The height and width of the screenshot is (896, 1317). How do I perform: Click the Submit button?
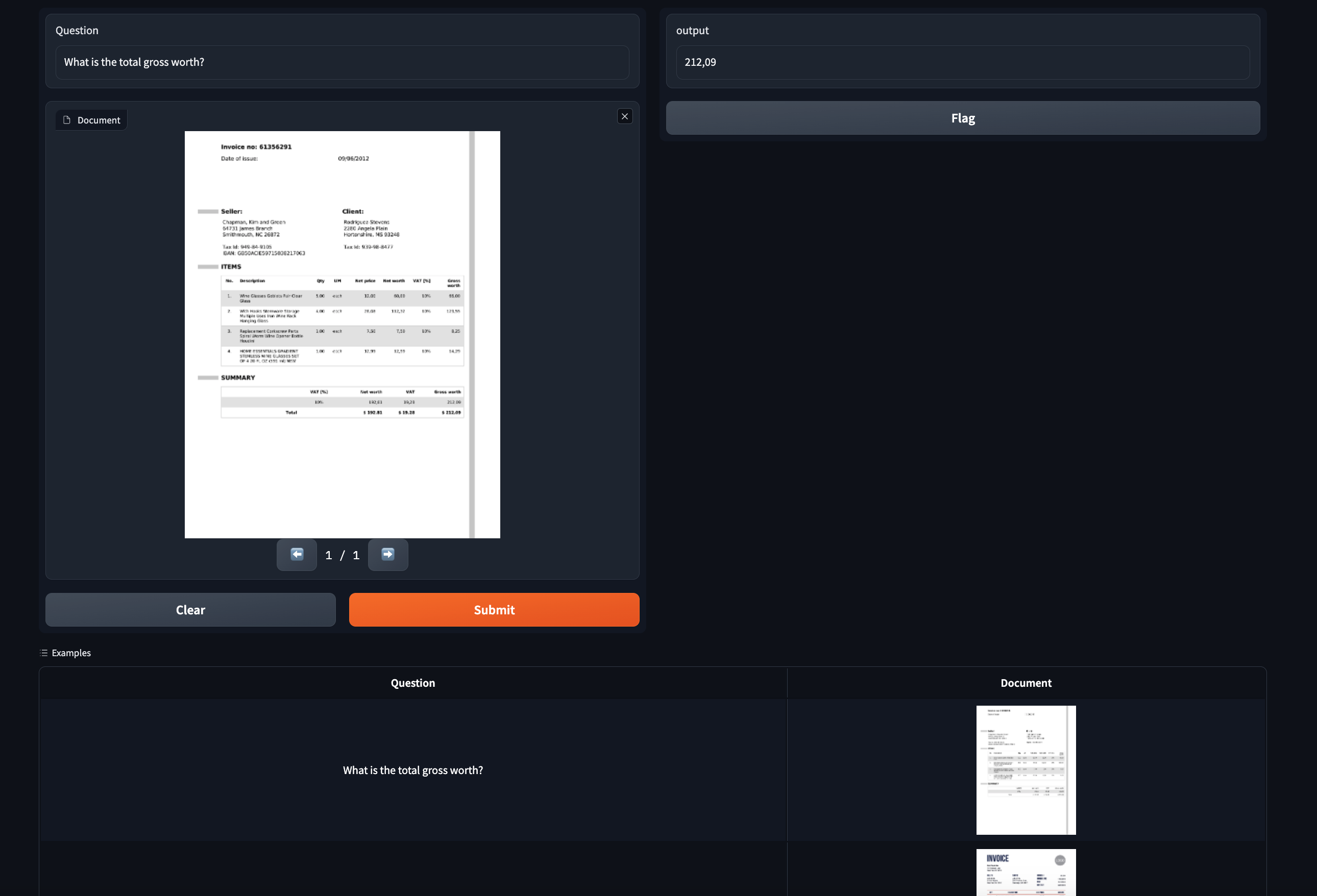(494, 610)
